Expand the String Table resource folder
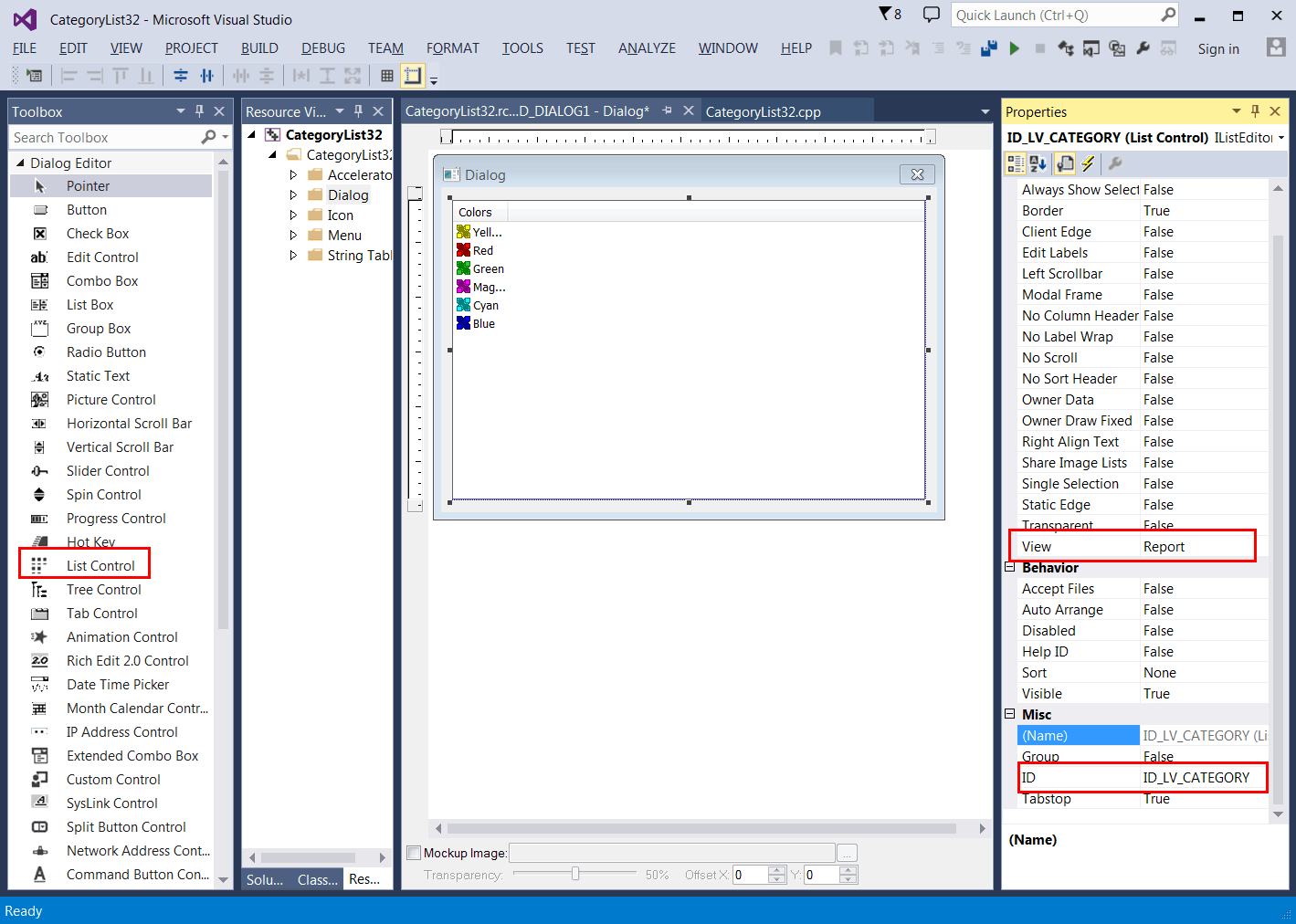The image size is (1296, 924). click(293, 256)
